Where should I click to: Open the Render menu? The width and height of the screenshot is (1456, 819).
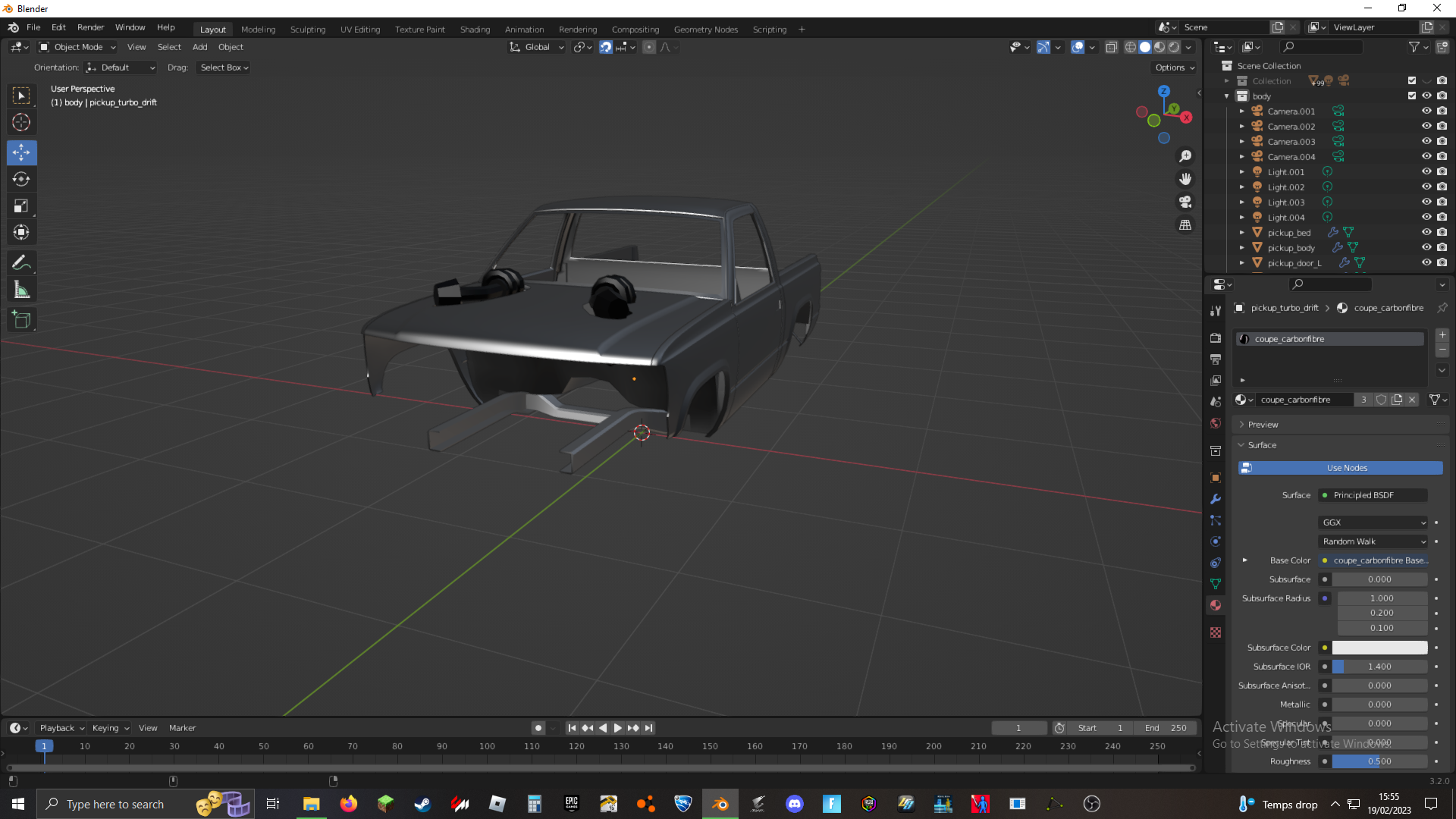point(90,27)
